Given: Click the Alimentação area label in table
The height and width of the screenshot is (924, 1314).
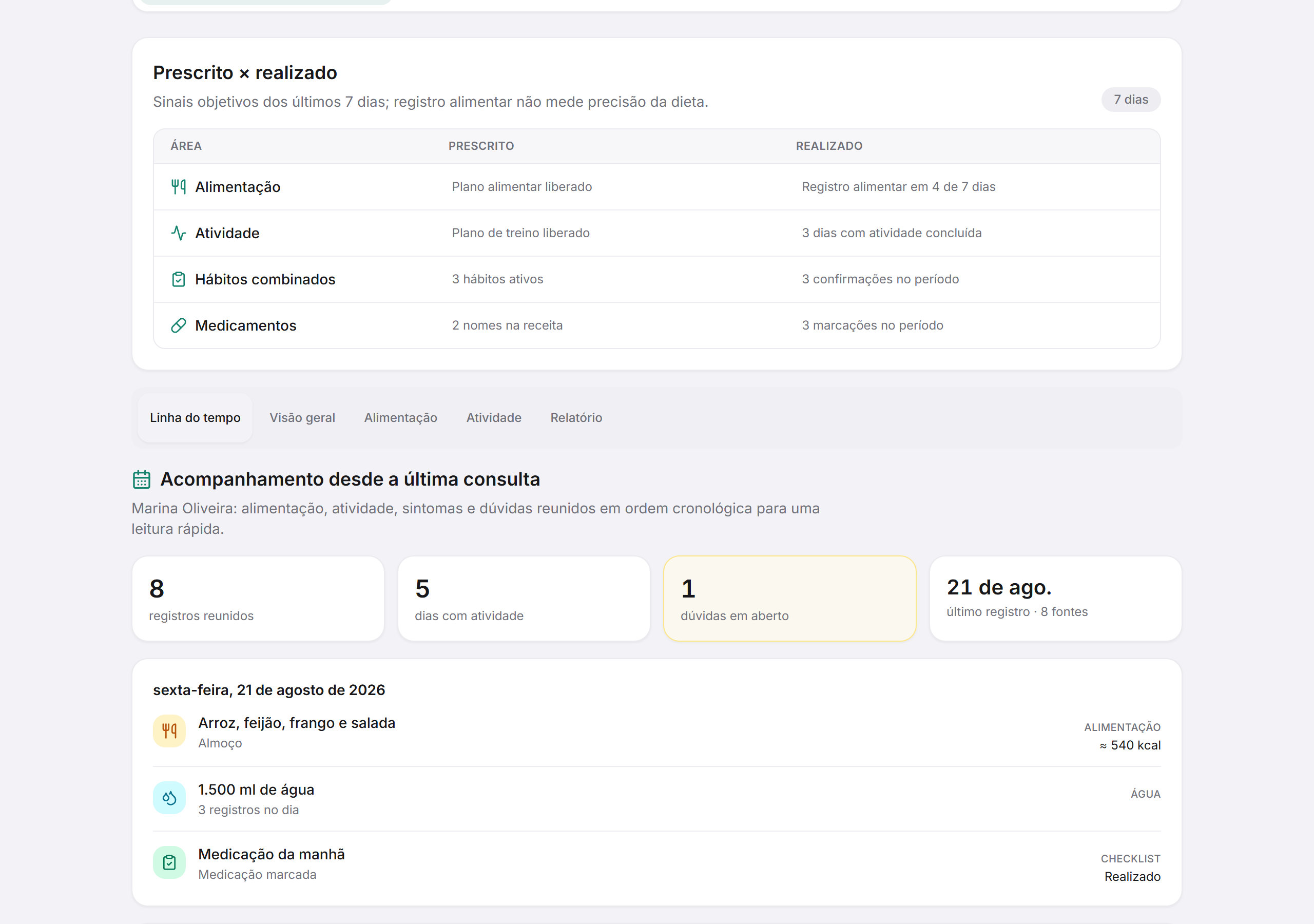Looking at the screenshot, I should tap(238, 187).
